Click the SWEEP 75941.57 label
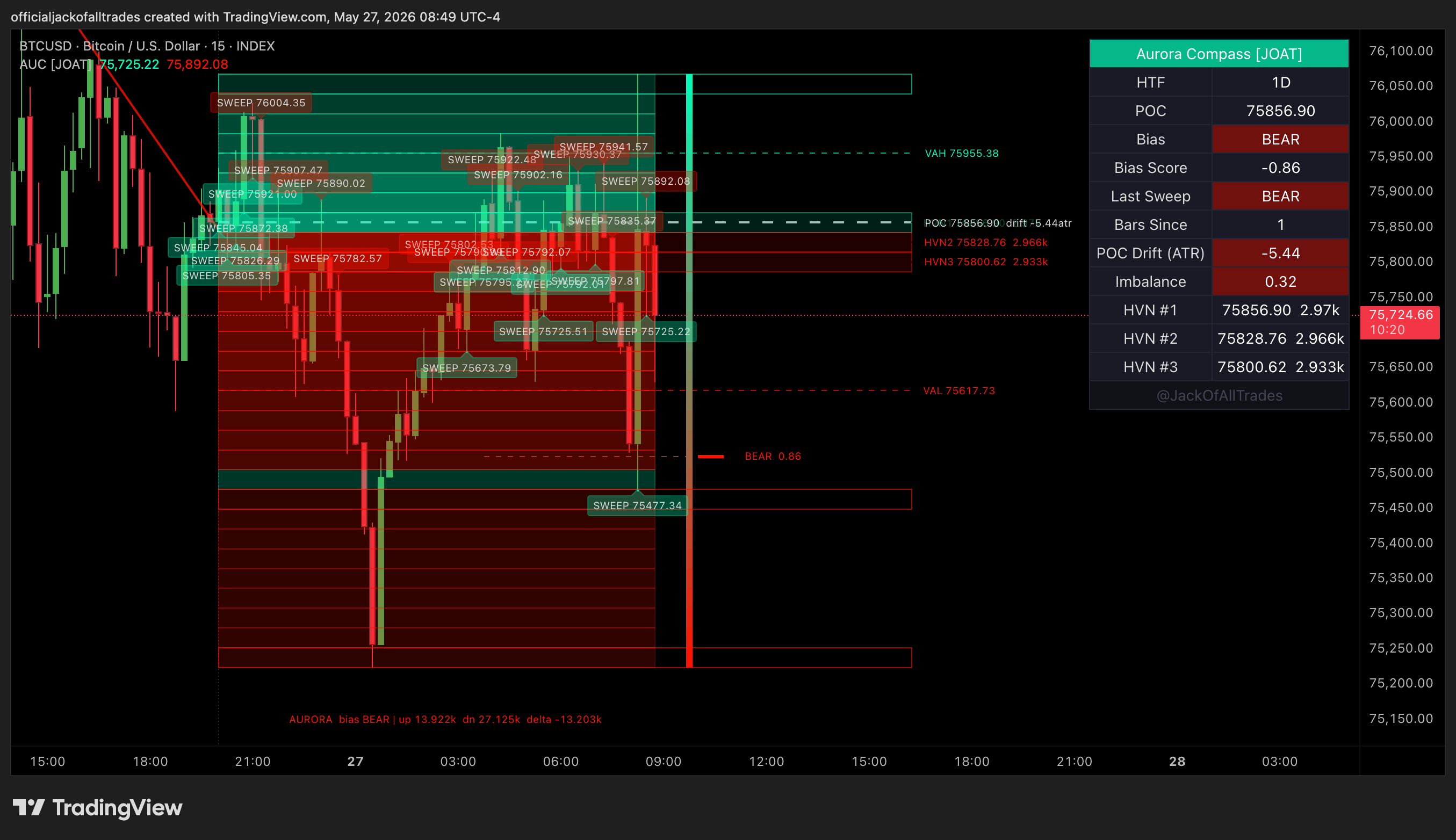The image size is (1456, 840). point(604,147)
